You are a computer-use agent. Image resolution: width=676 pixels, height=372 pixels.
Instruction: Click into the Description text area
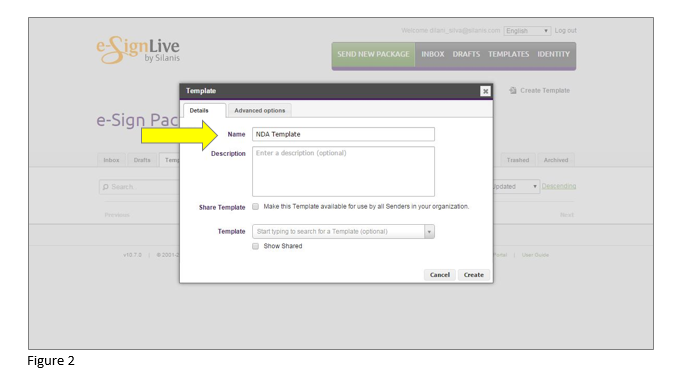click(x=343, y=172)
